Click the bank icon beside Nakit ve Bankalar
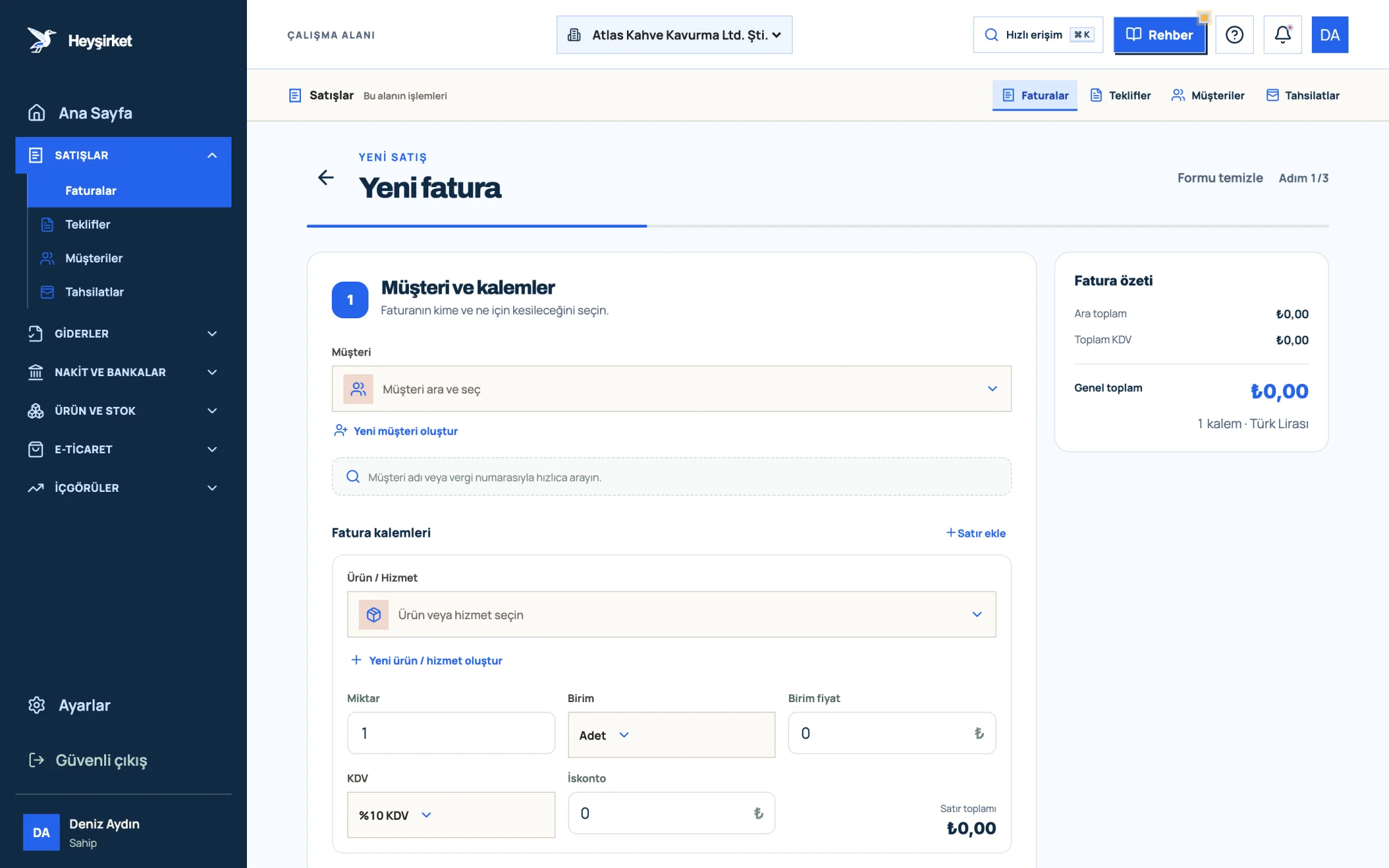1389x868 pixels. [x=36, y=372]
